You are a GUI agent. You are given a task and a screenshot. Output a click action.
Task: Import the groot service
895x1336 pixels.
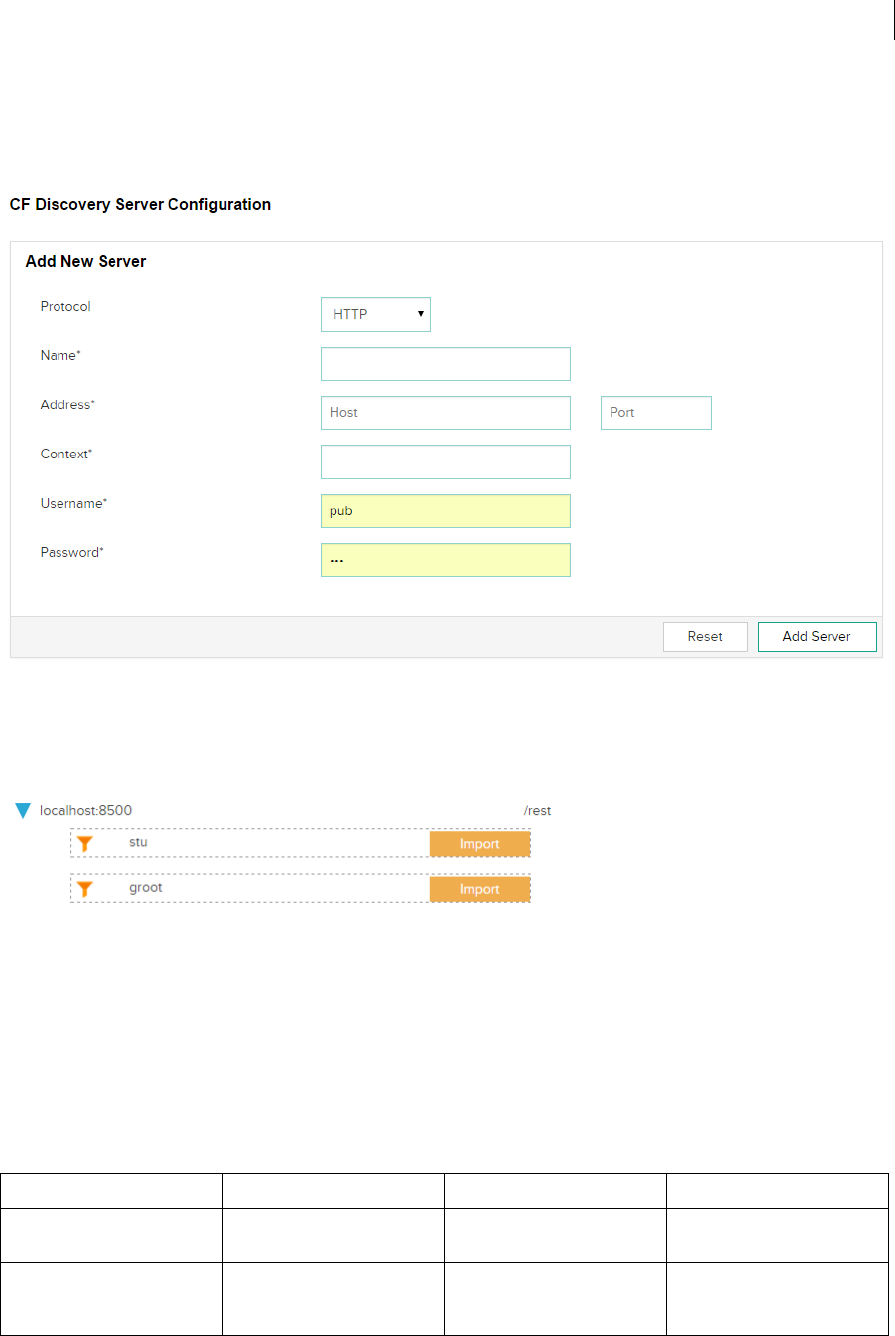click(480, 889)
